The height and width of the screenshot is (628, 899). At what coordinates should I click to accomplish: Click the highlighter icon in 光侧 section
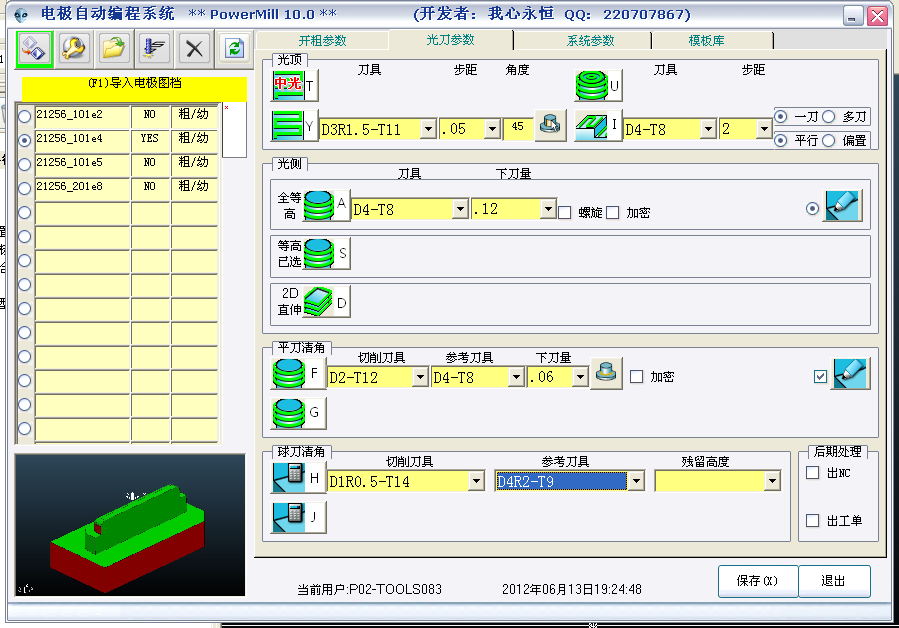coord(843,205)
